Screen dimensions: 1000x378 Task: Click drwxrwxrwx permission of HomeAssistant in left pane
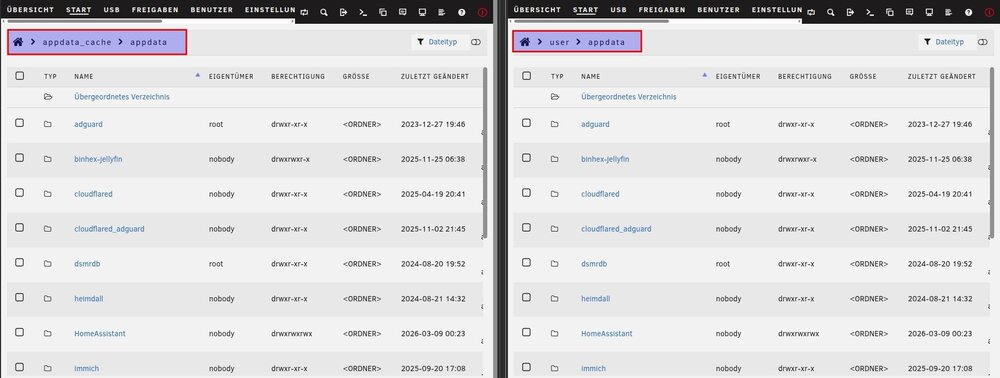tap(292, 333)
